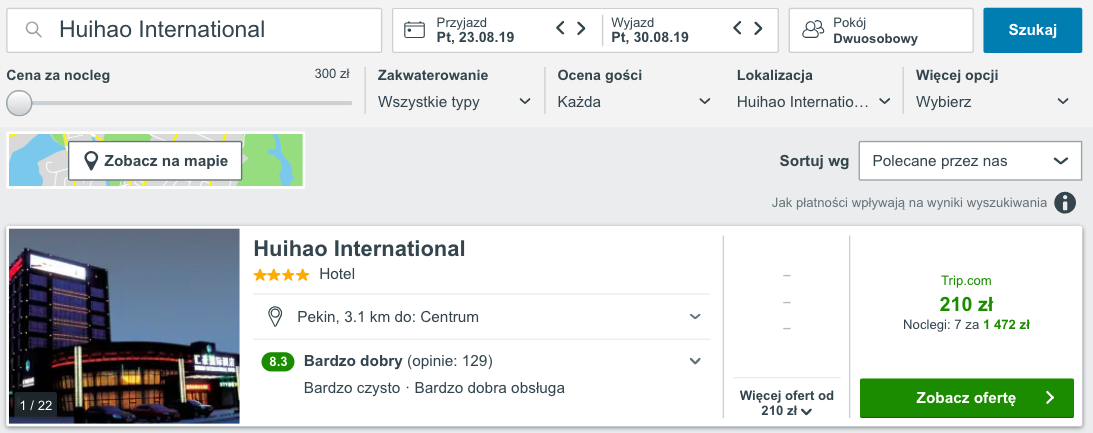1093x433 pixels.
Task: Click the magnifying glass search icon
Action: coord(33,29)
